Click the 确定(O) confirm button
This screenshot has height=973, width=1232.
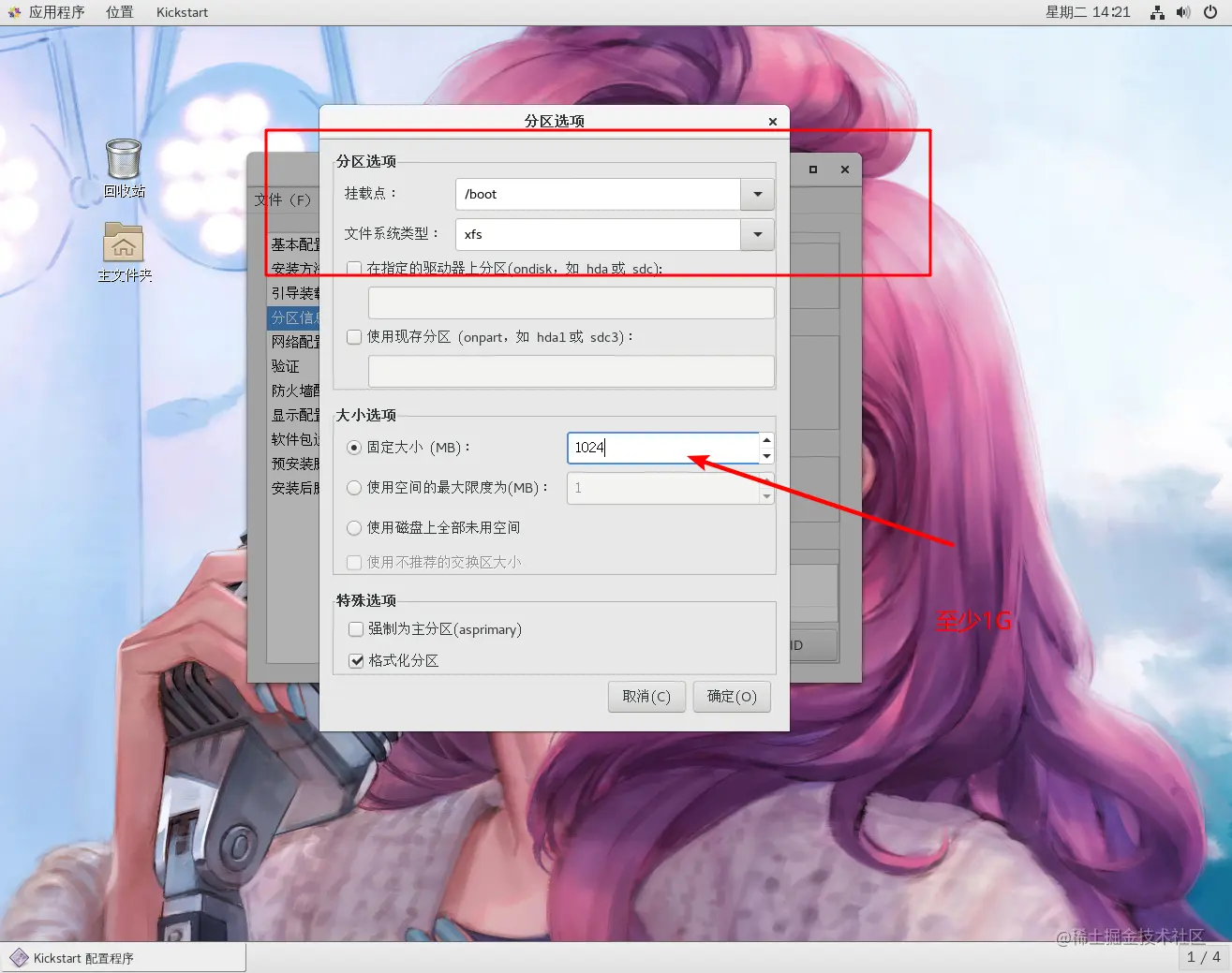(732, 697)
